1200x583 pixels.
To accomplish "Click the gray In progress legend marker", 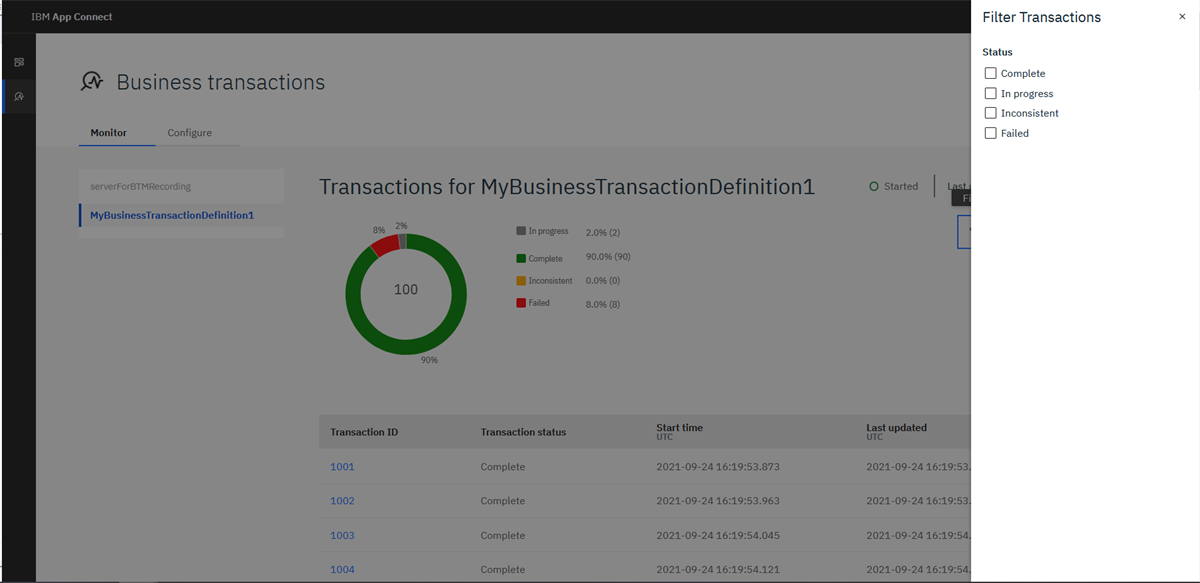I will click(x=520, y=231).
